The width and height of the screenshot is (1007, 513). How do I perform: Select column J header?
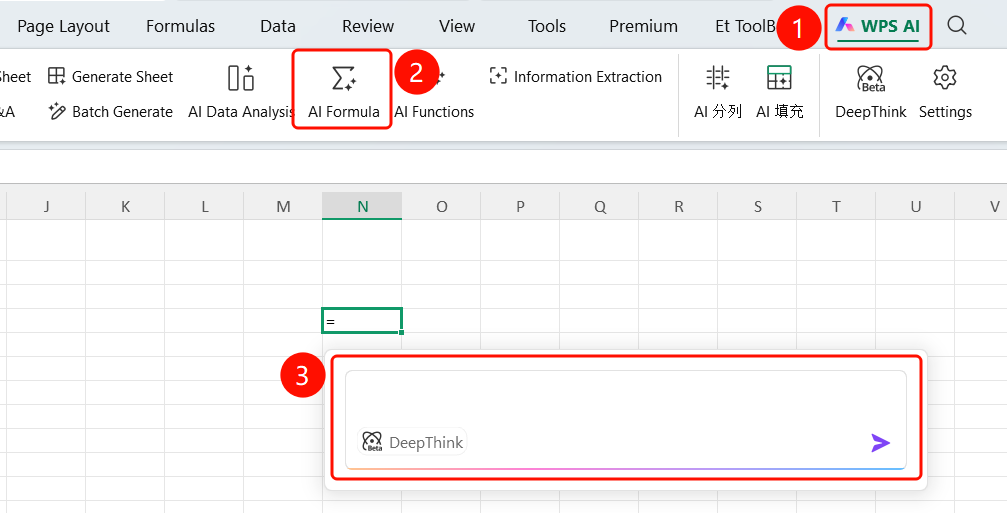click(46, 206)
